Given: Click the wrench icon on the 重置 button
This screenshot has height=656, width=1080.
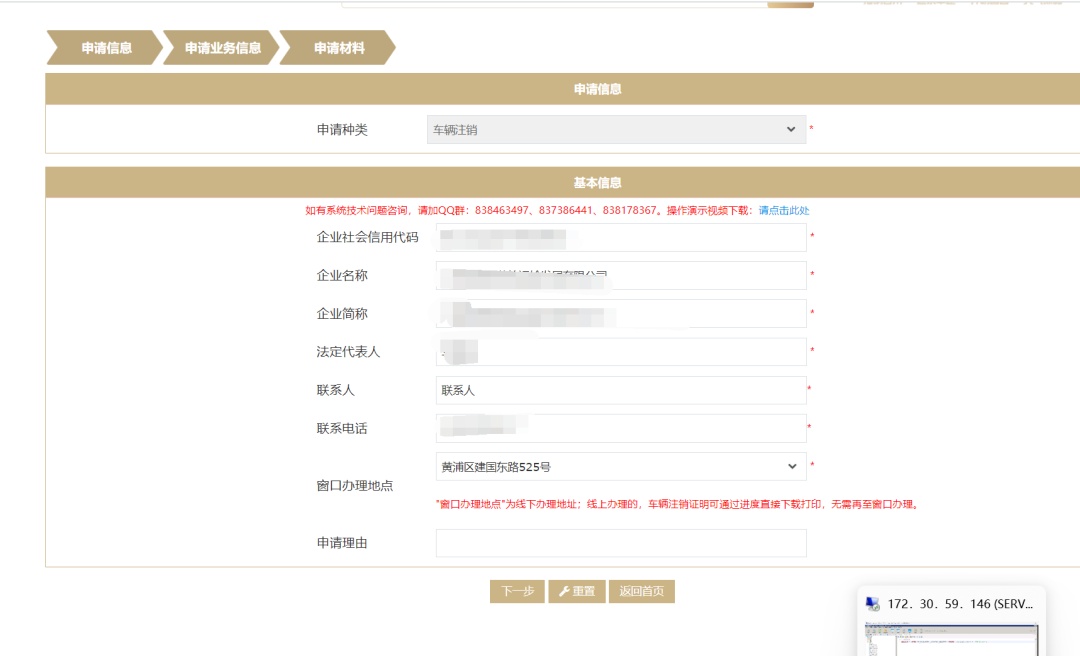Looking at the screenshot, I should (564, 591).
